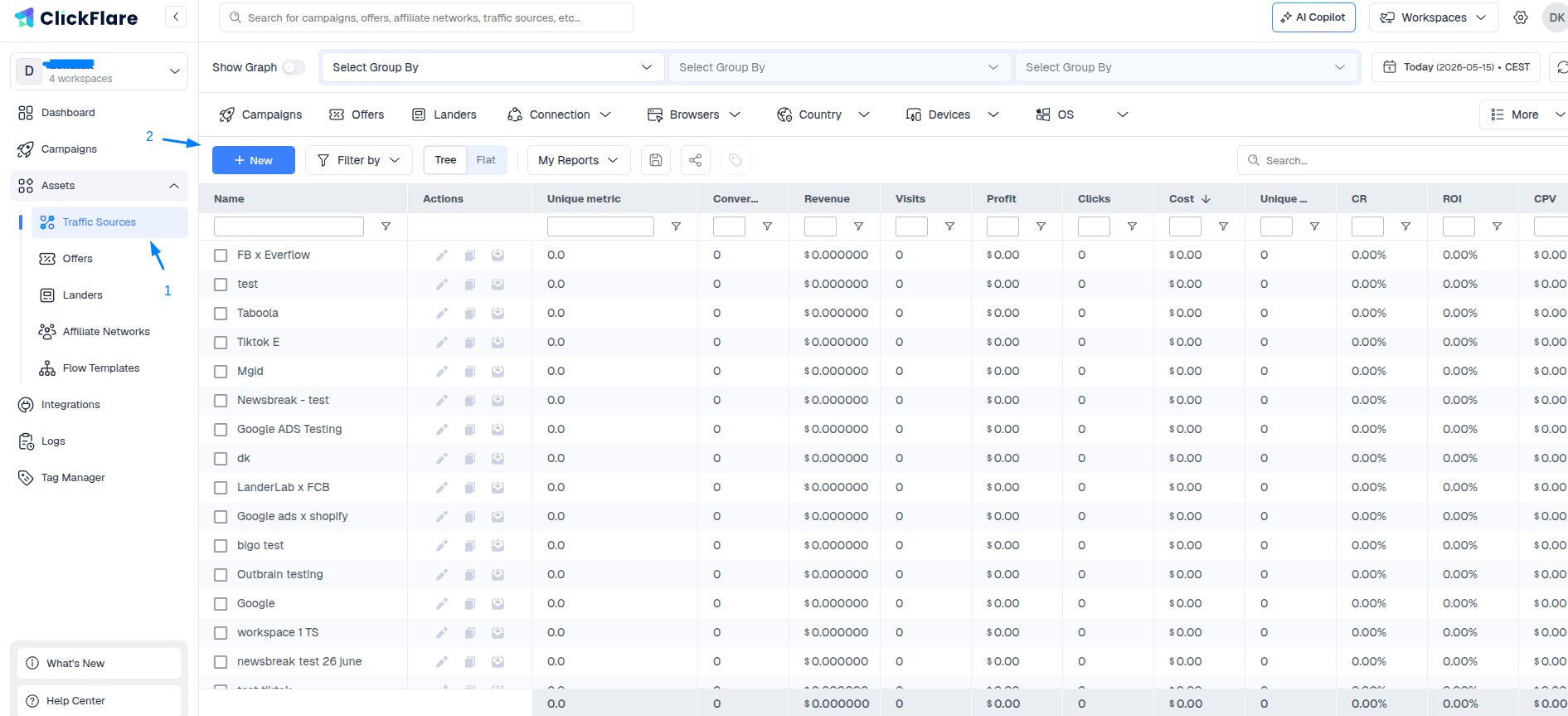Click the DK user avatar
This screenshot has width=1568, height=716.
click(1556, 17)
